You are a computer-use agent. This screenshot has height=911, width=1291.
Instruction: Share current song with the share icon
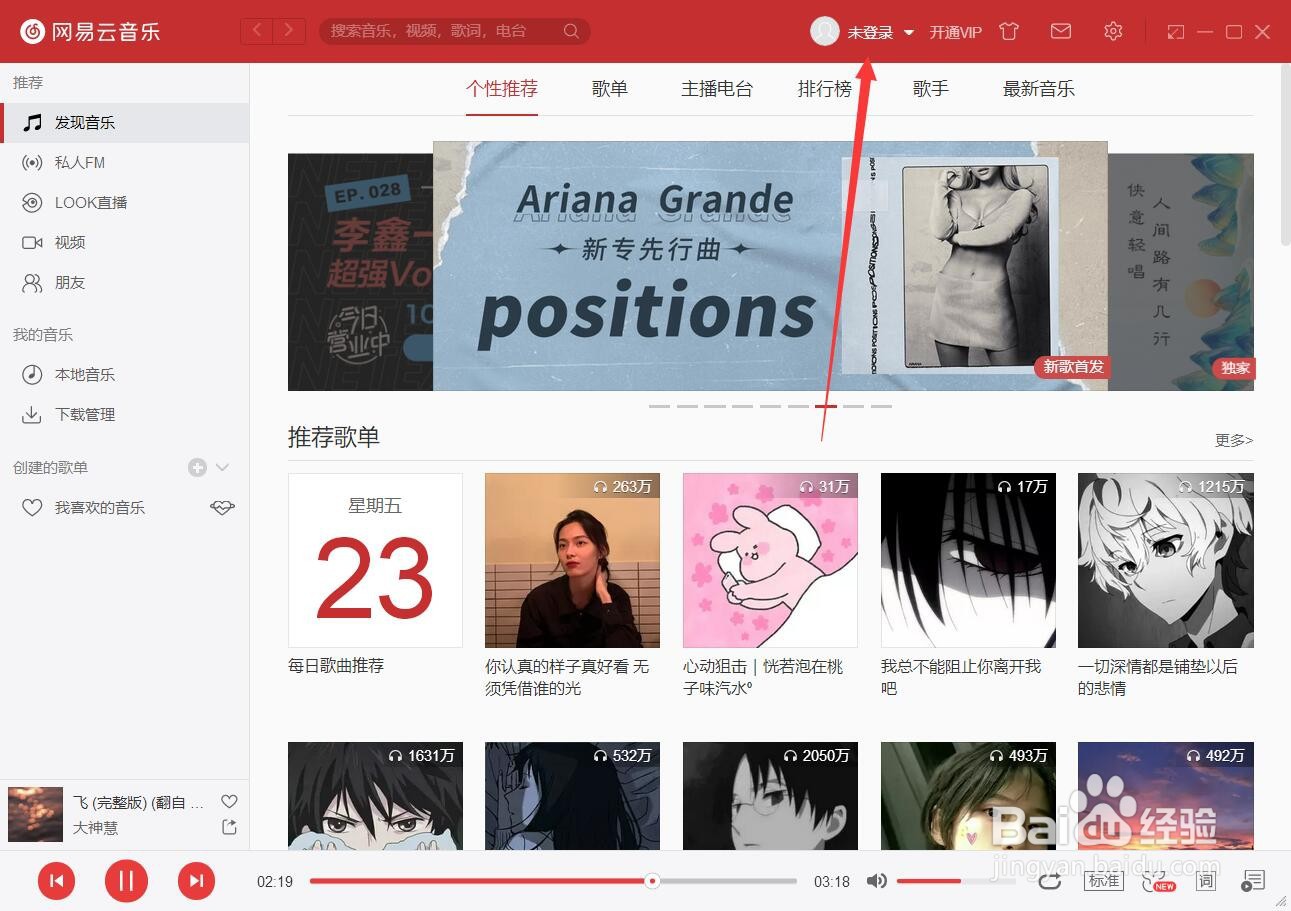[229, 827]
